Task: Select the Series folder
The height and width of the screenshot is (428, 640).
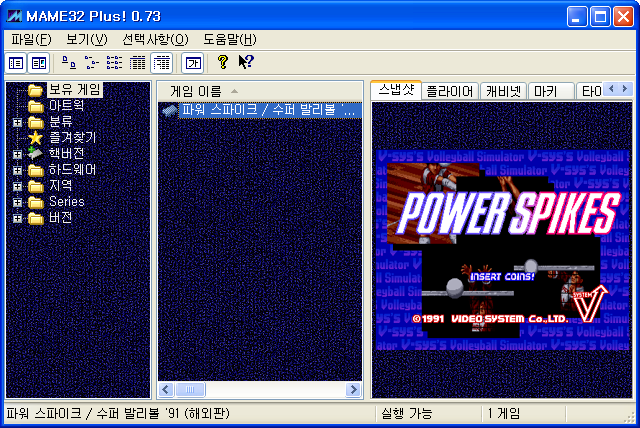Action: coord(67,202)
